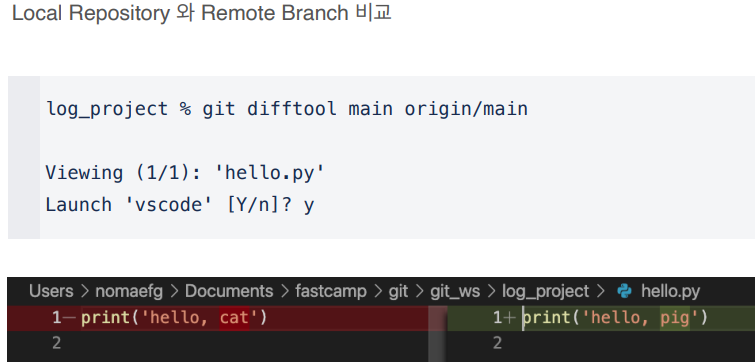Click the Python file icon beside hello.py

point(624,291)
